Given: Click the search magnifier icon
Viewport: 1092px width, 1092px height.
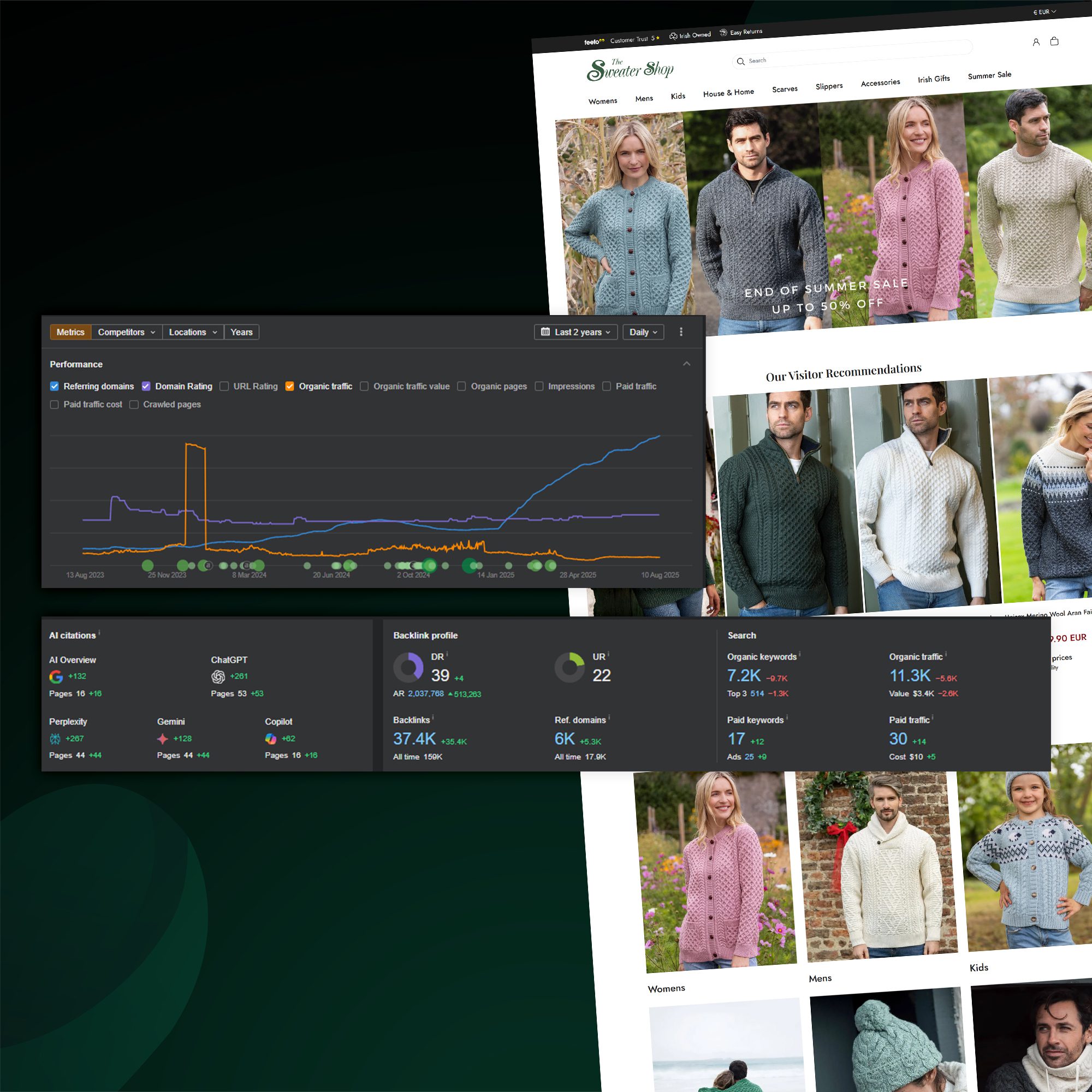Looking at the screenshot, I should 740,62.
